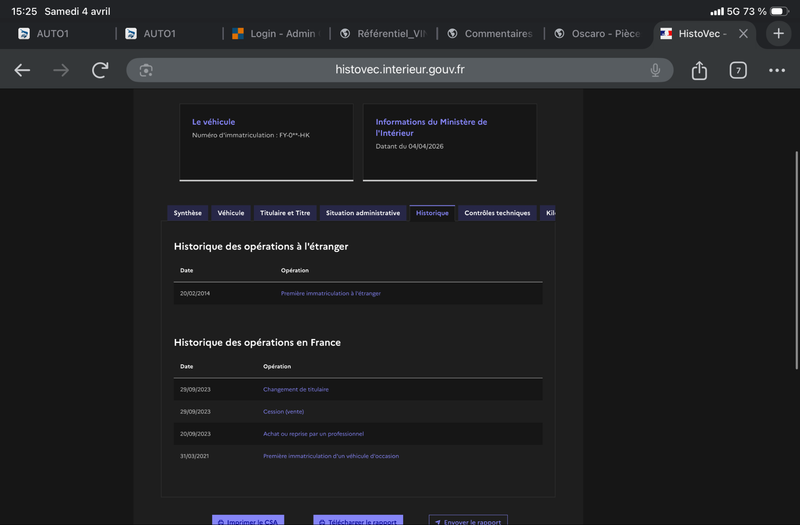The width and height of the screenshot is (800, 525).
Task: Select the Titulaire et Titre tab
Action: (285, 213)
